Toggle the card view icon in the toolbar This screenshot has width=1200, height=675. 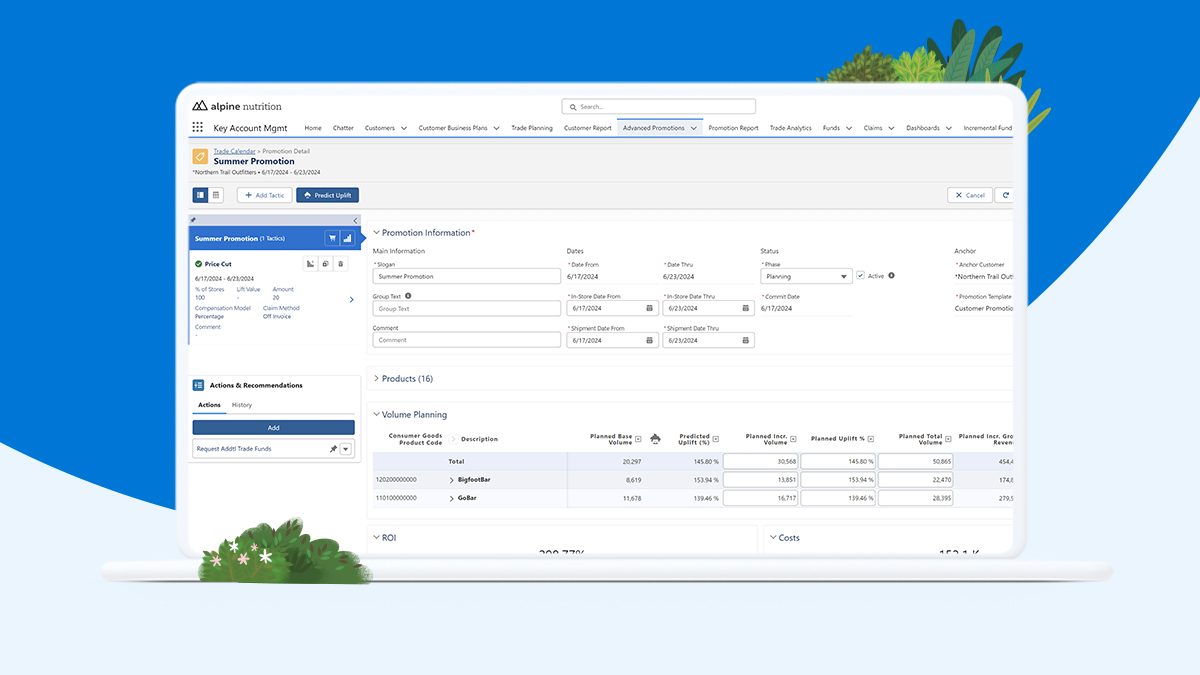pos(203,195)
